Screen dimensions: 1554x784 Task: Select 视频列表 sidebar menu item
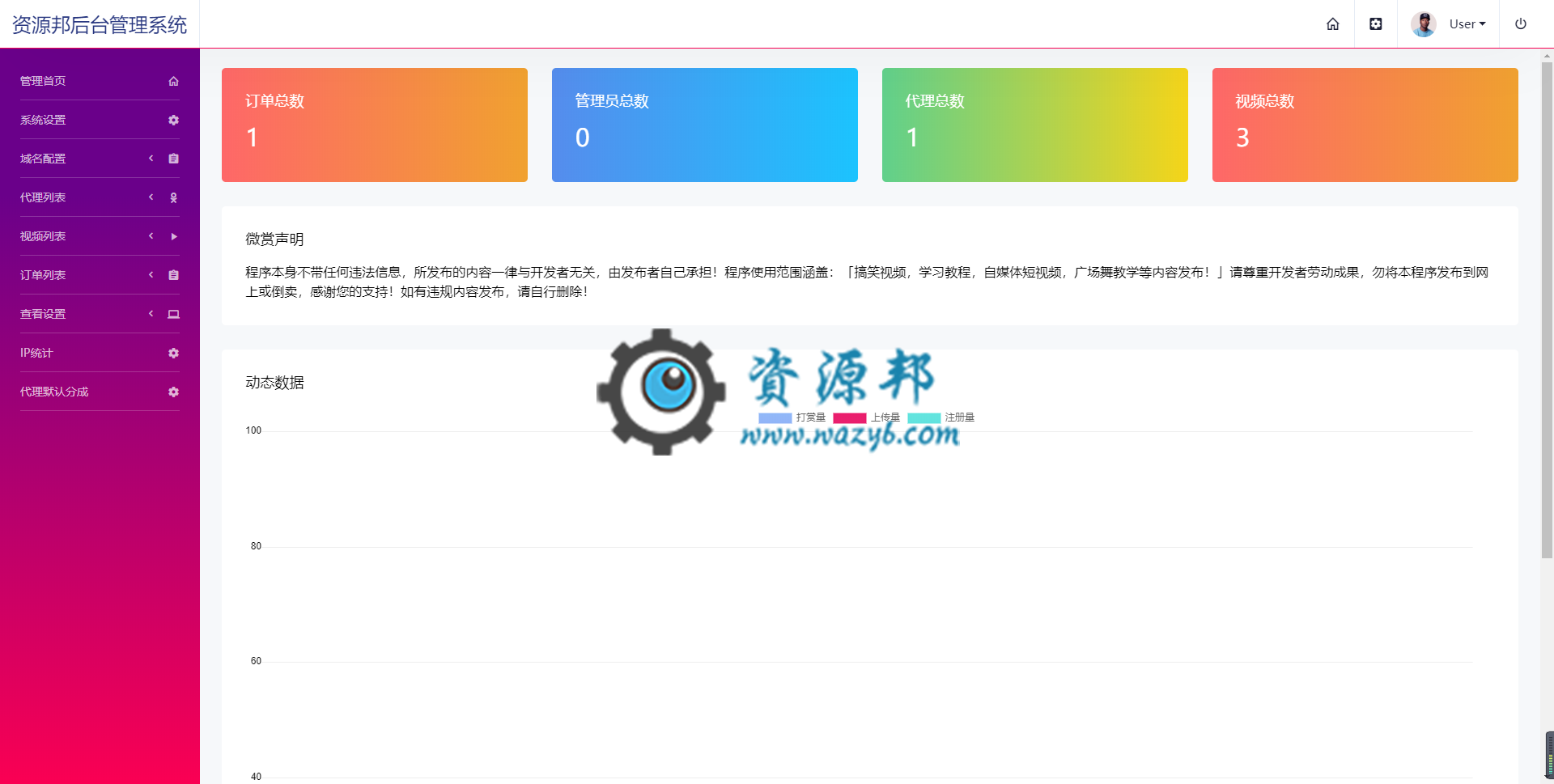[x=100, y=236]
